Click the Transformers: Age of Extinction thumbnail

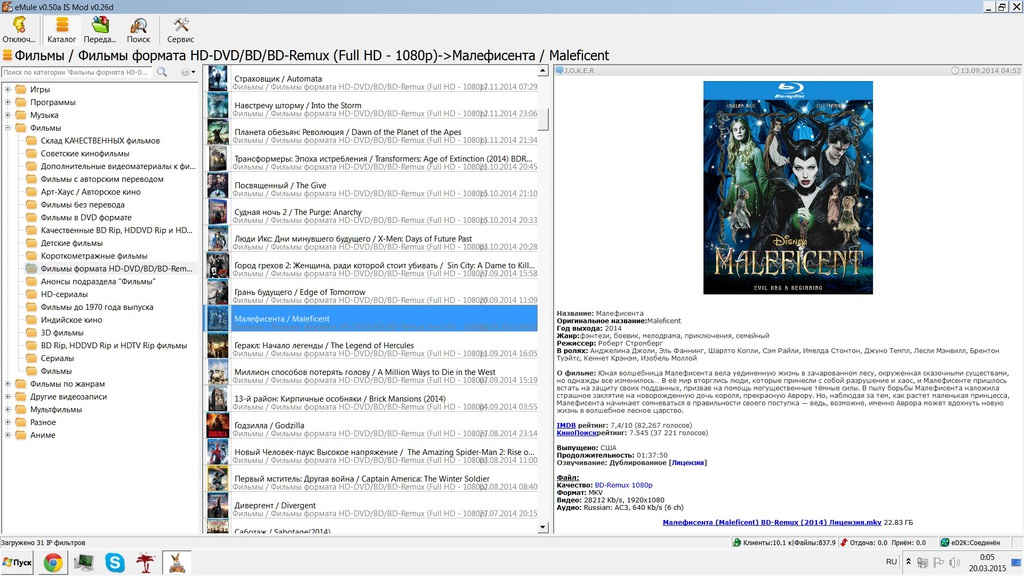coord(217,159)
